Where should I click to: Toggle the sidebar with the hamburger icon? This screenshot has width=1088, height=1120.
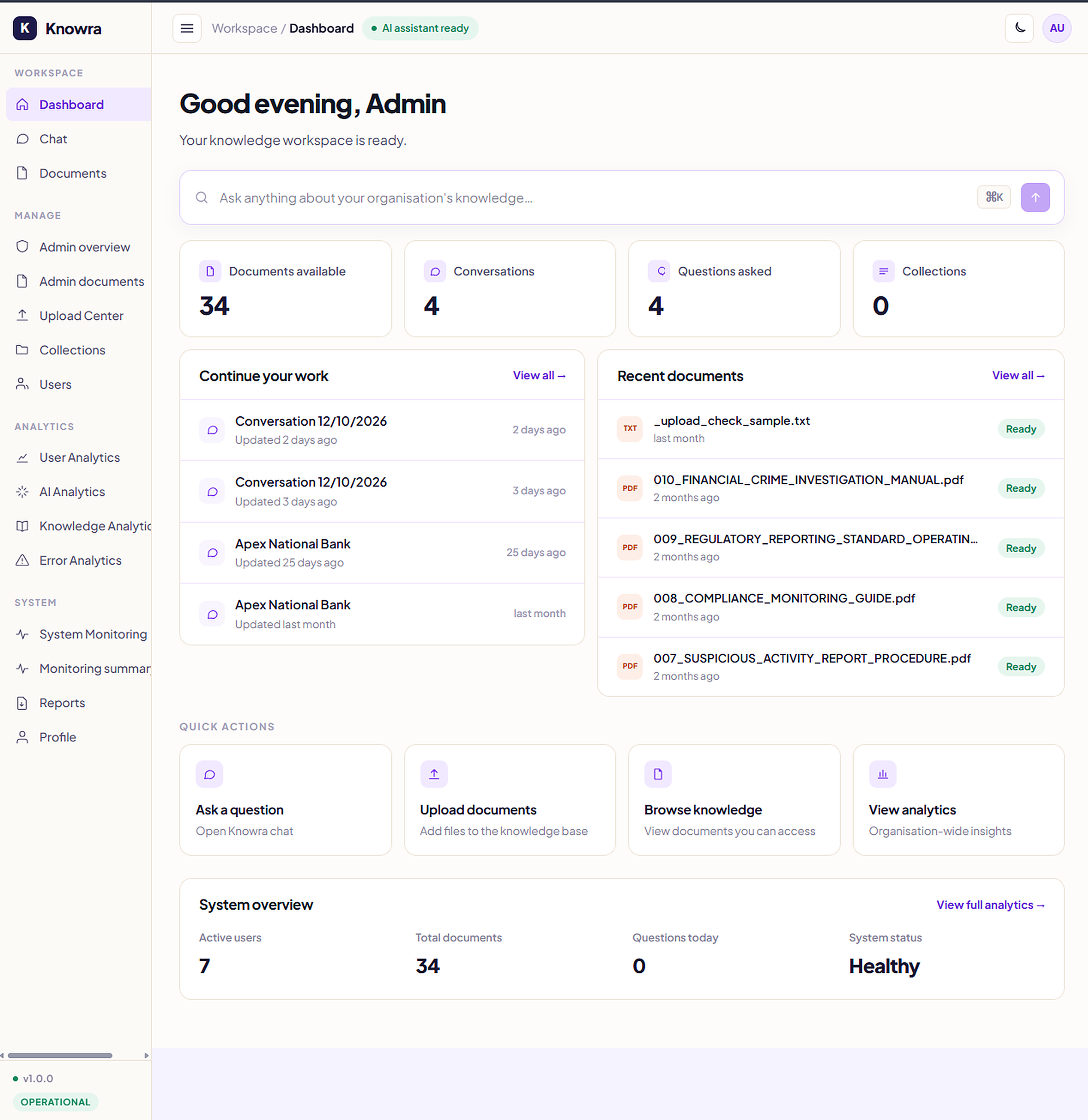(187, 28)
